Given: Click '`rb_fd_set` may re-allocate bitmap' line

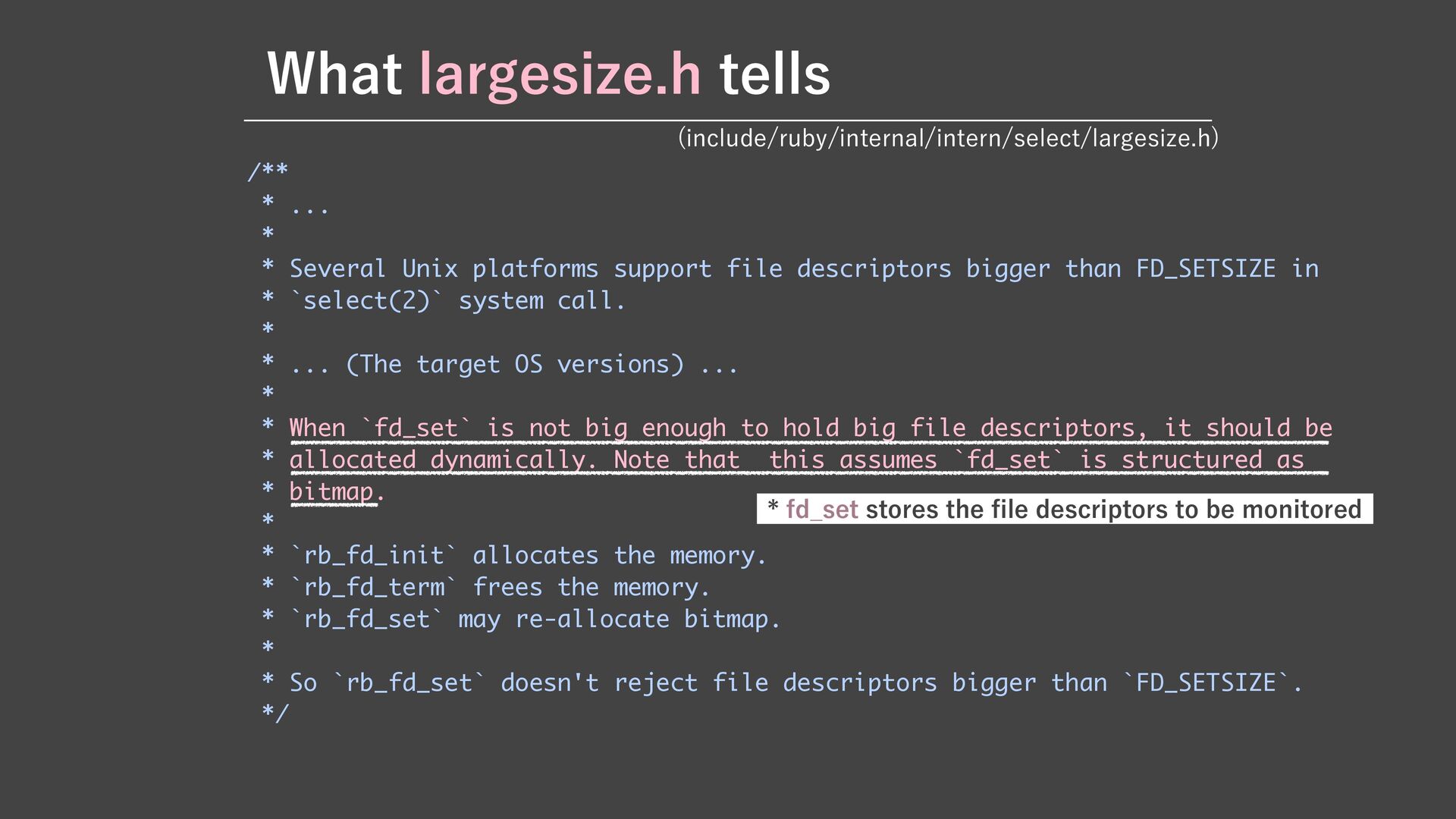Looking at the screenshot, I should click(x=535, y=620).
